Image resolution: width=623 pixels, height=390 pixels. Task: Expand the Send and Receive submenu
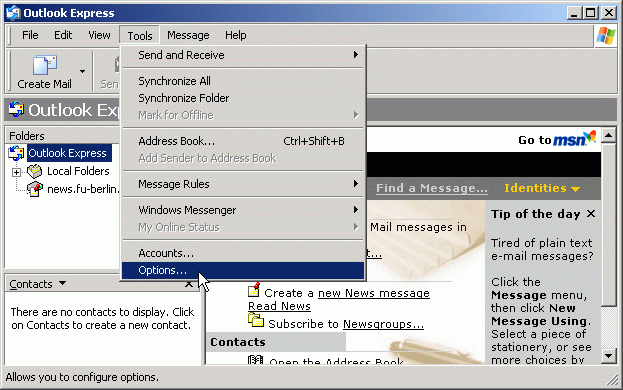pyautogui.click(x=243, y=55)
